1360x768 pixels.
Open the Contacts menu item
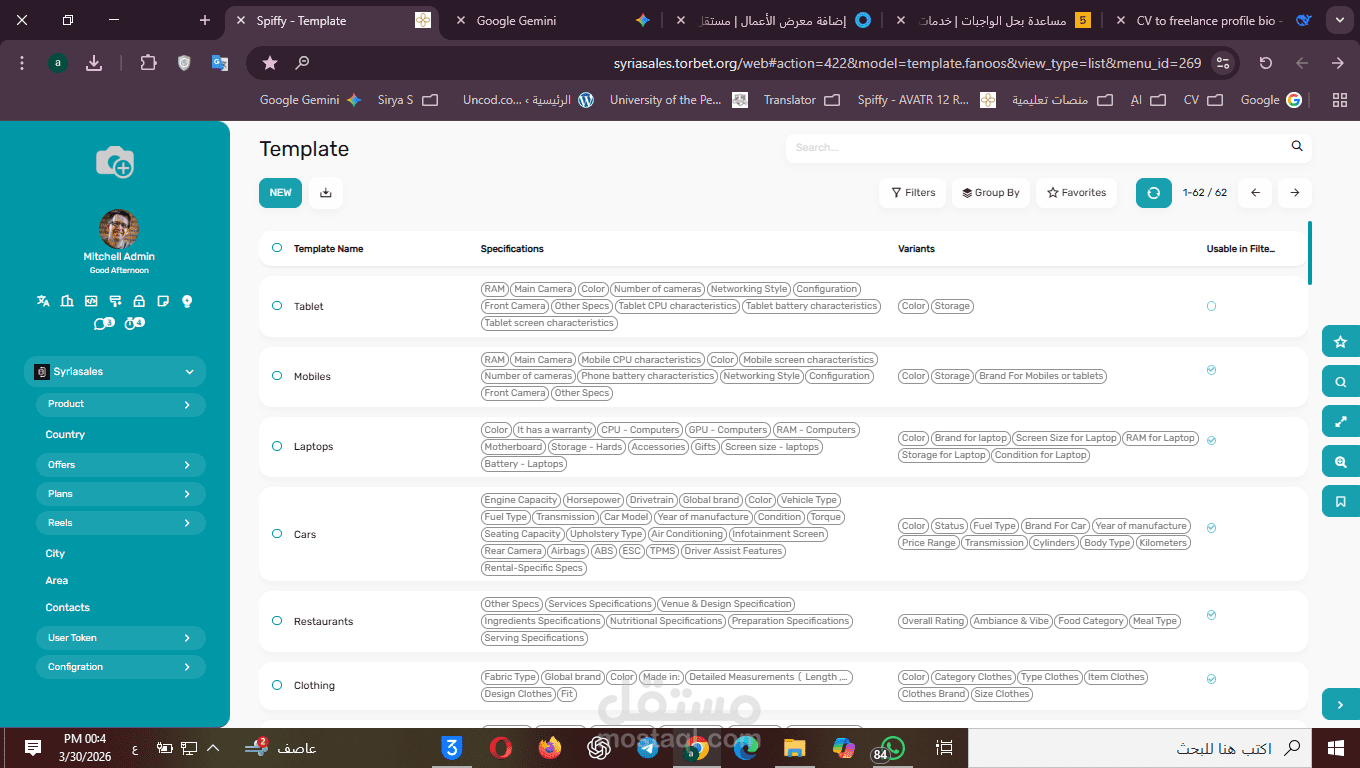[67, 608]
